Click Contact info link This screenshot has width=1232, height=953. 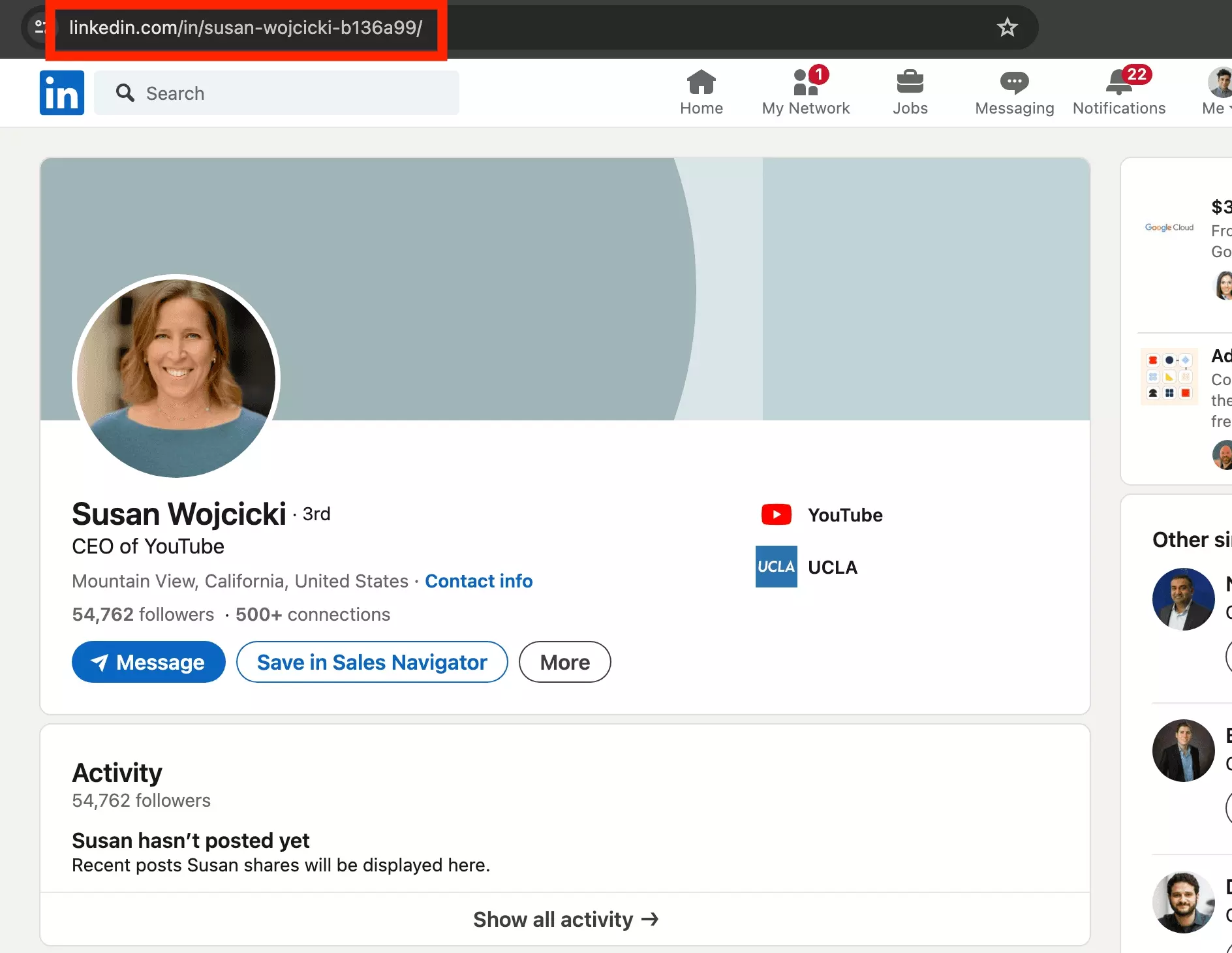[x=478, y=581]
